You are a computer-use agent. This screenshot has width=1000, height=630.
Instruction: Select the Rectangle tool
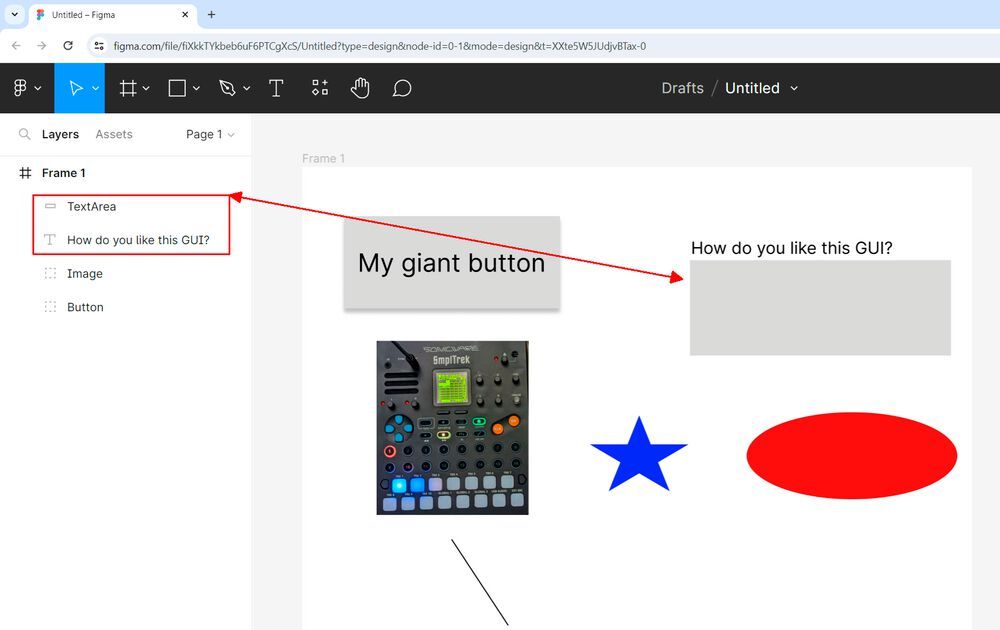[x=176, y=88]
